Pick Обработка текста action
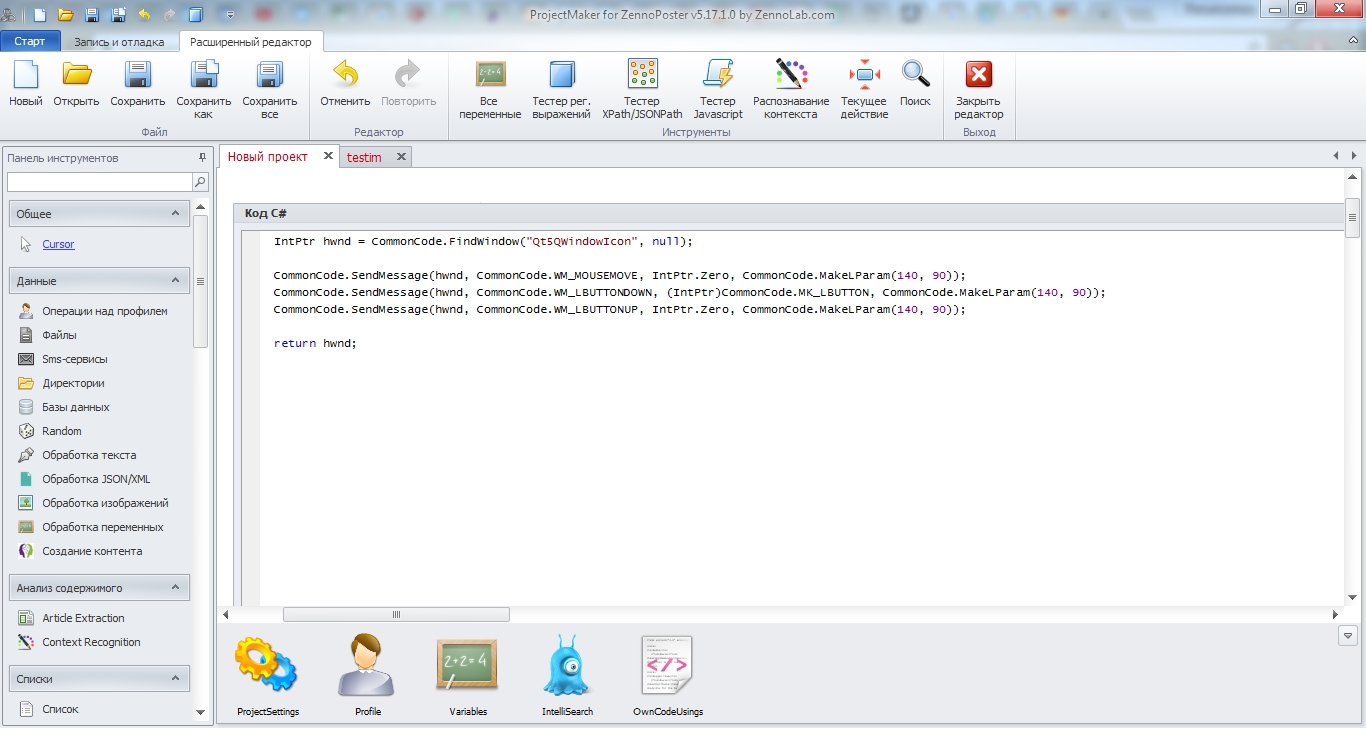The image size is (1366, 736). (89, 455)
